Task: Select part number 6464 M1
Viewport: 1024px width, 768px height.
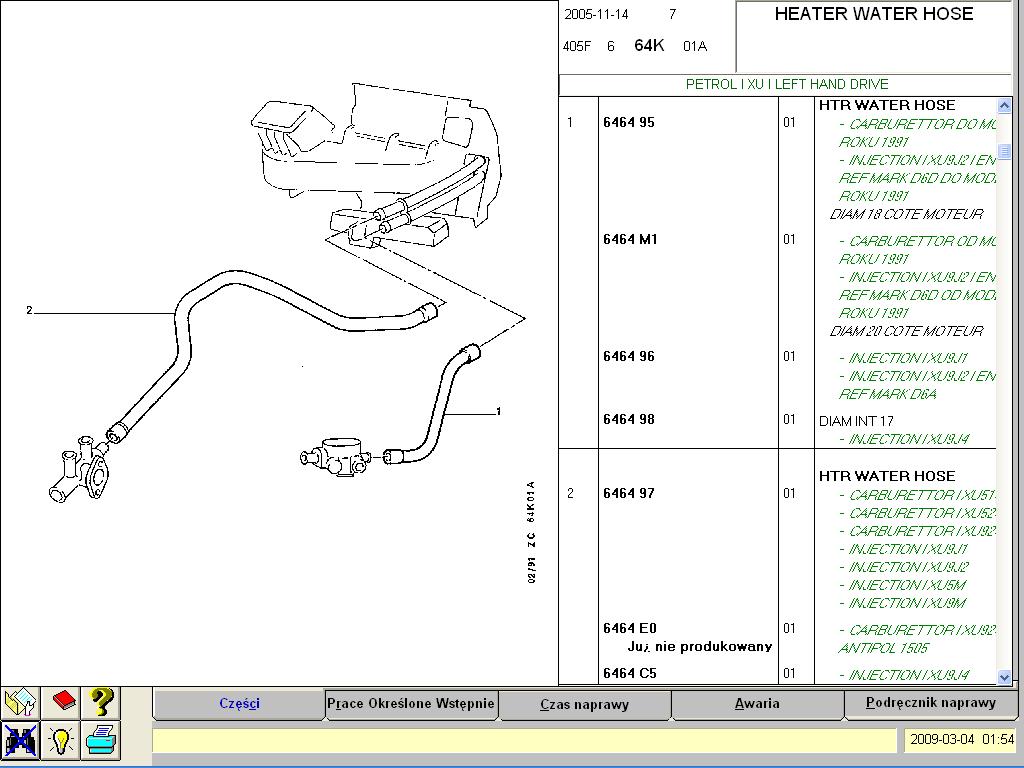Action: pos(630,240)
